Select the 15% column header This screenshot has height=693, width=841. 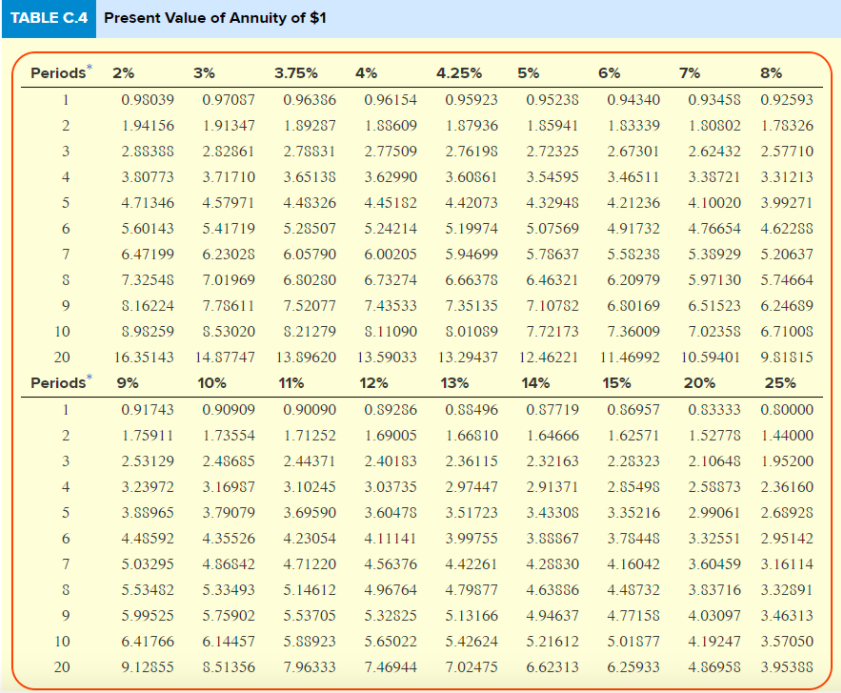(x=617, y=383)
